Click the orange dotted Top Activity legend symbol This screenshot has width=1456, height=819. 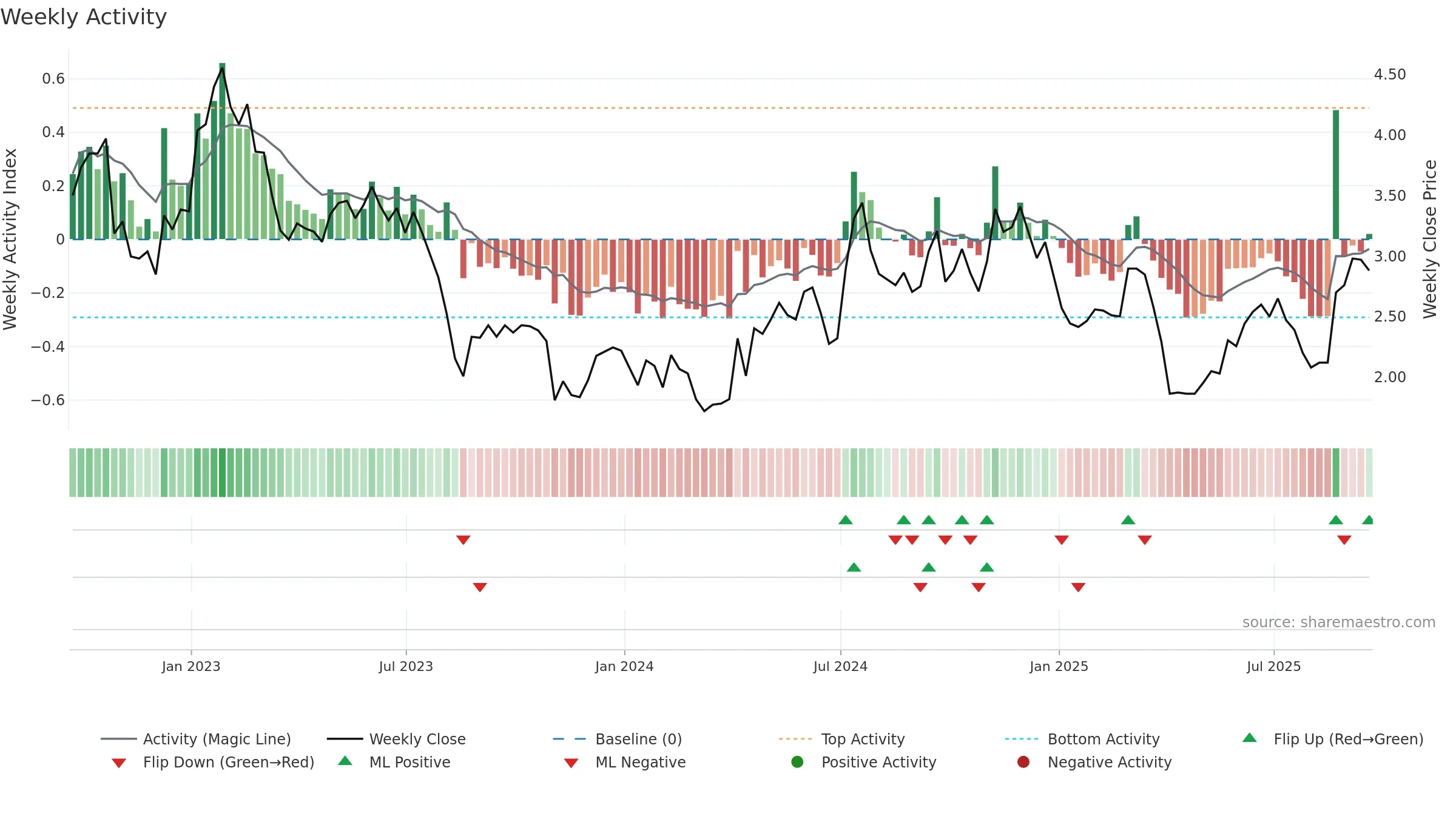(795, 739)
